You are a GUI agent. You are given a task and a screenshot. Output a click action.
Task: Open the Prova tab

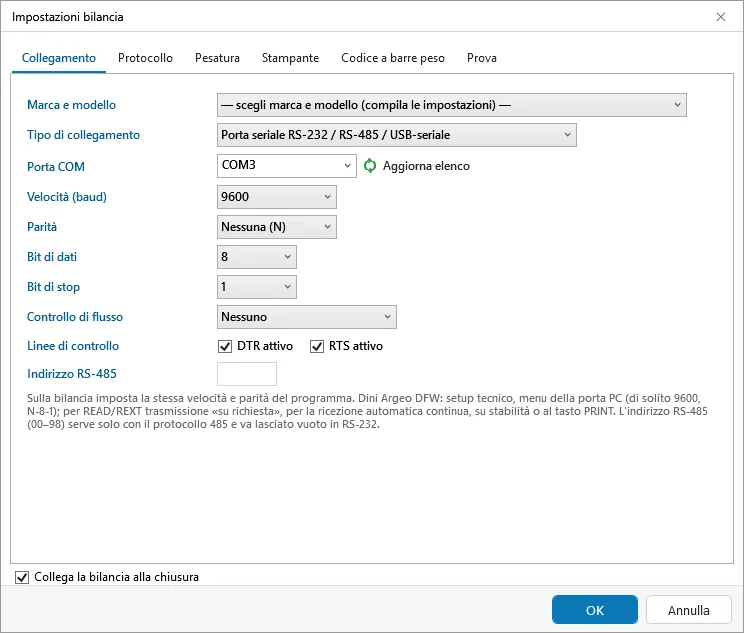coord(482,58)
